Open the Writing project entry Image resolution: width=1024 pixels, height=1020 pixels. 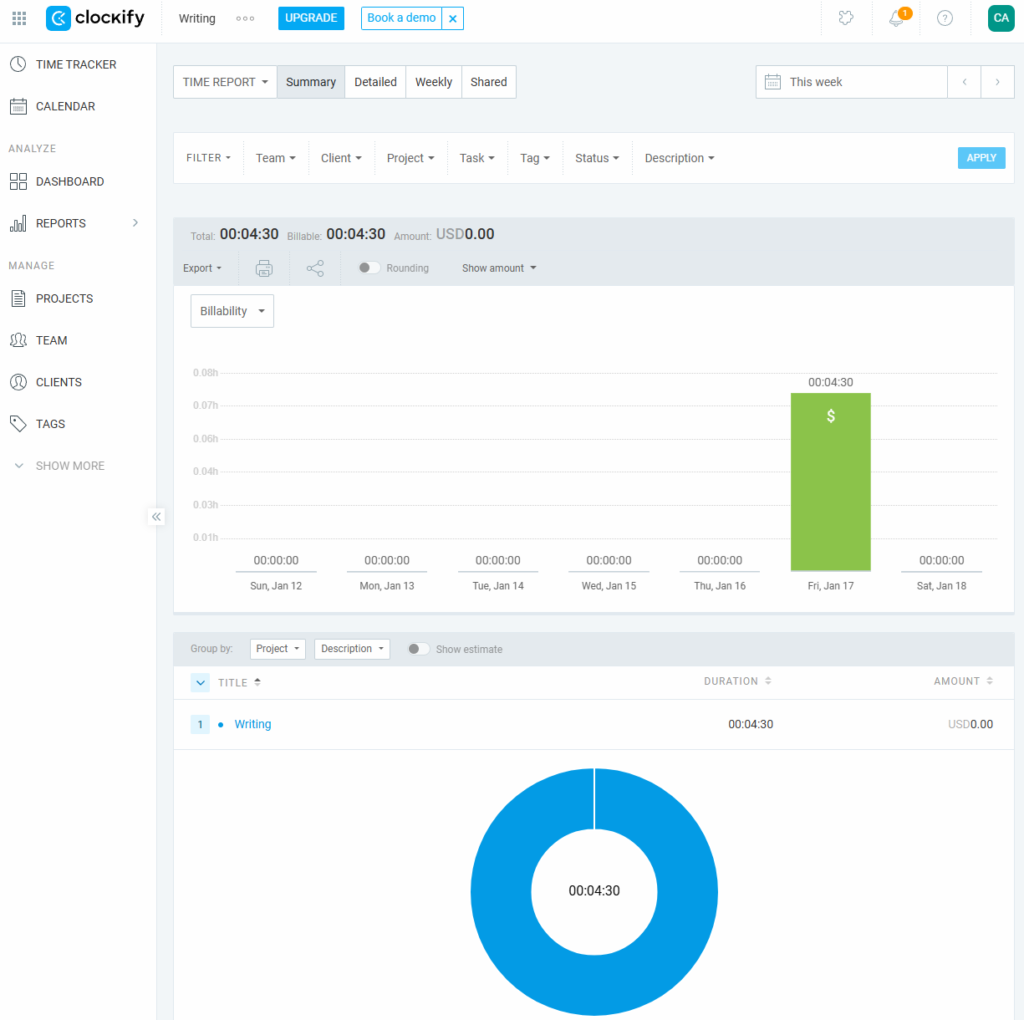click(x=252, y=723)
